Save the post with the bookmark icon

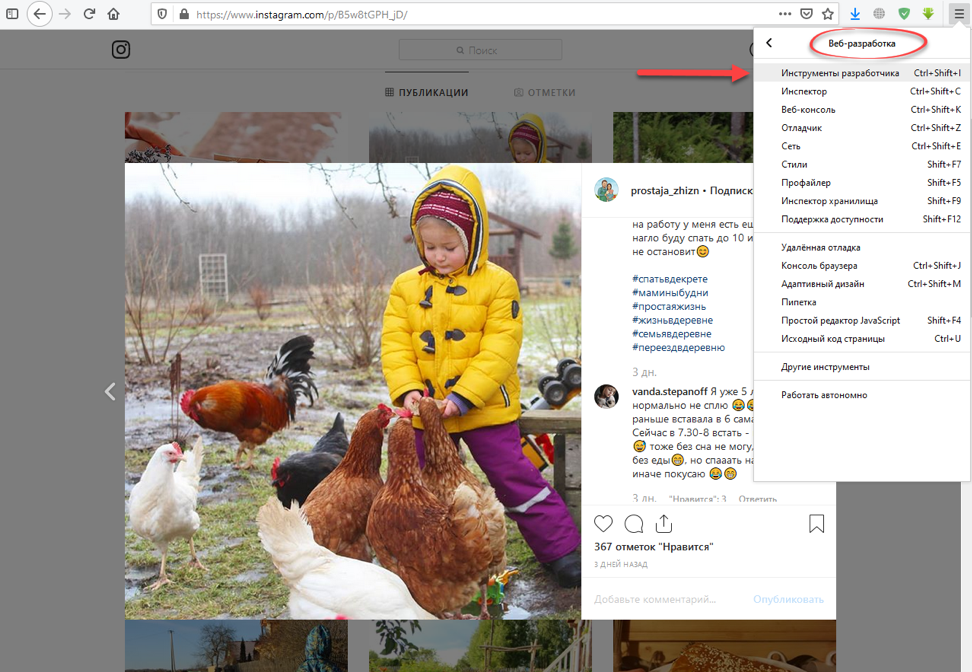816,524
